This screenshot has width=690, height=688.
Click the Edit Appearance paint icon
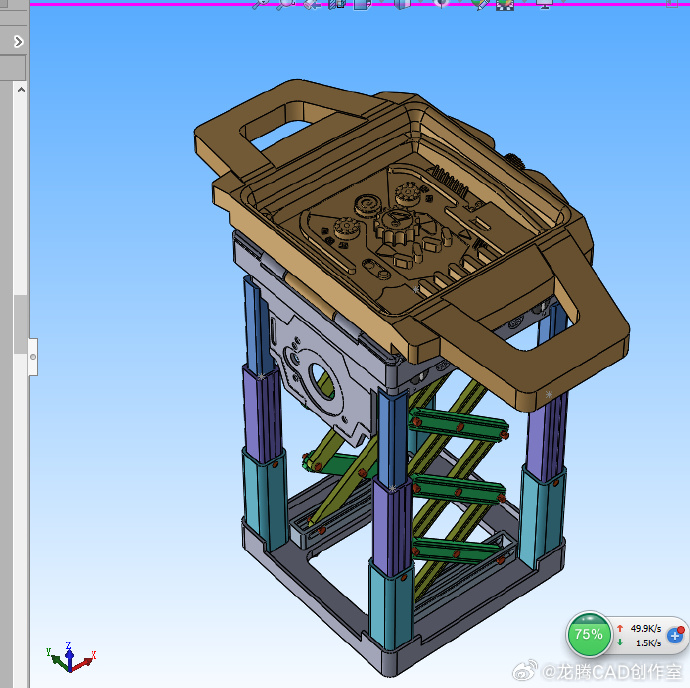pyautogui.click(x=479, y=4)
